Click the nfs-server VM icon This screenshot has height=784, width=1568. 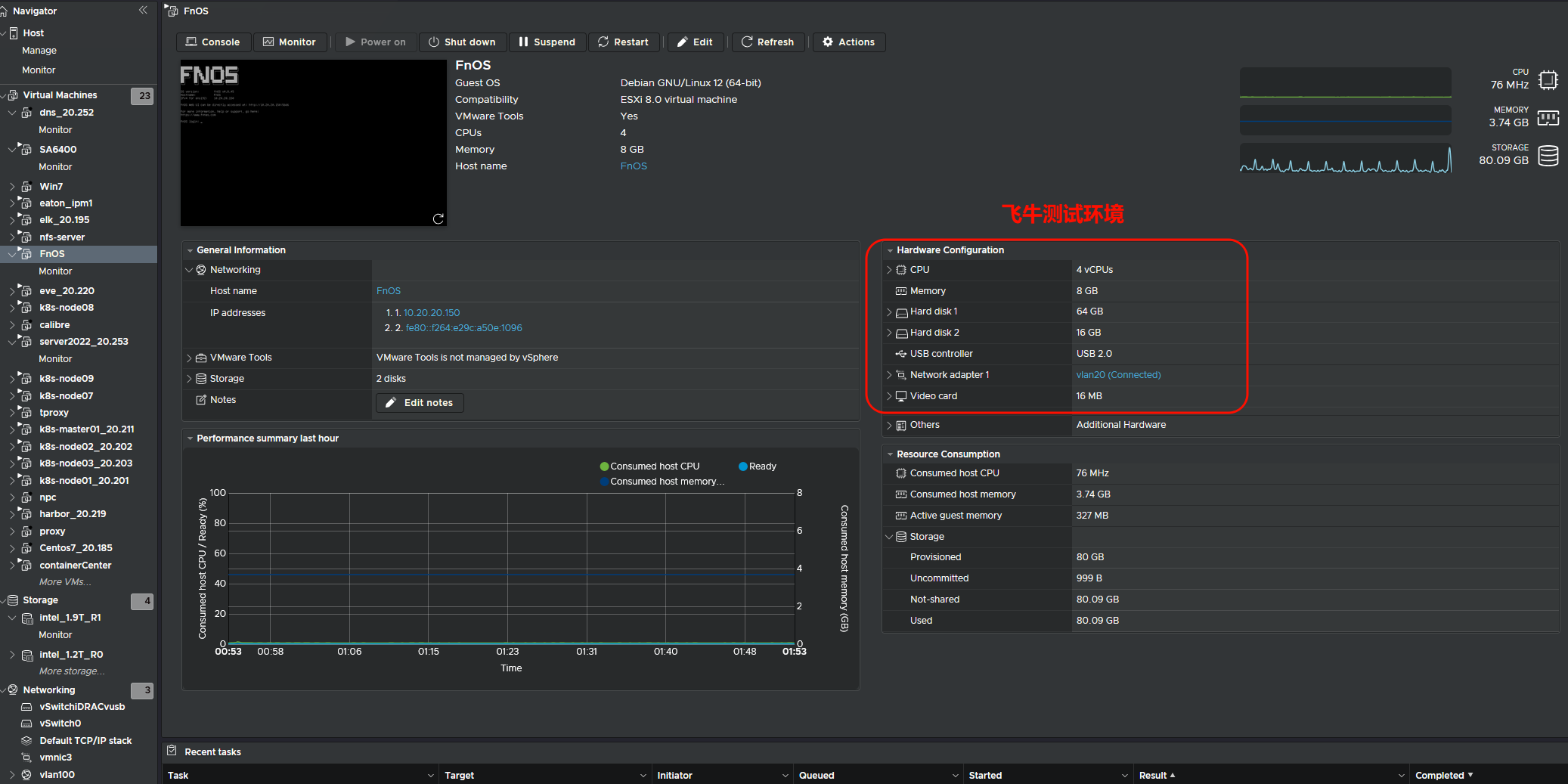26,237
